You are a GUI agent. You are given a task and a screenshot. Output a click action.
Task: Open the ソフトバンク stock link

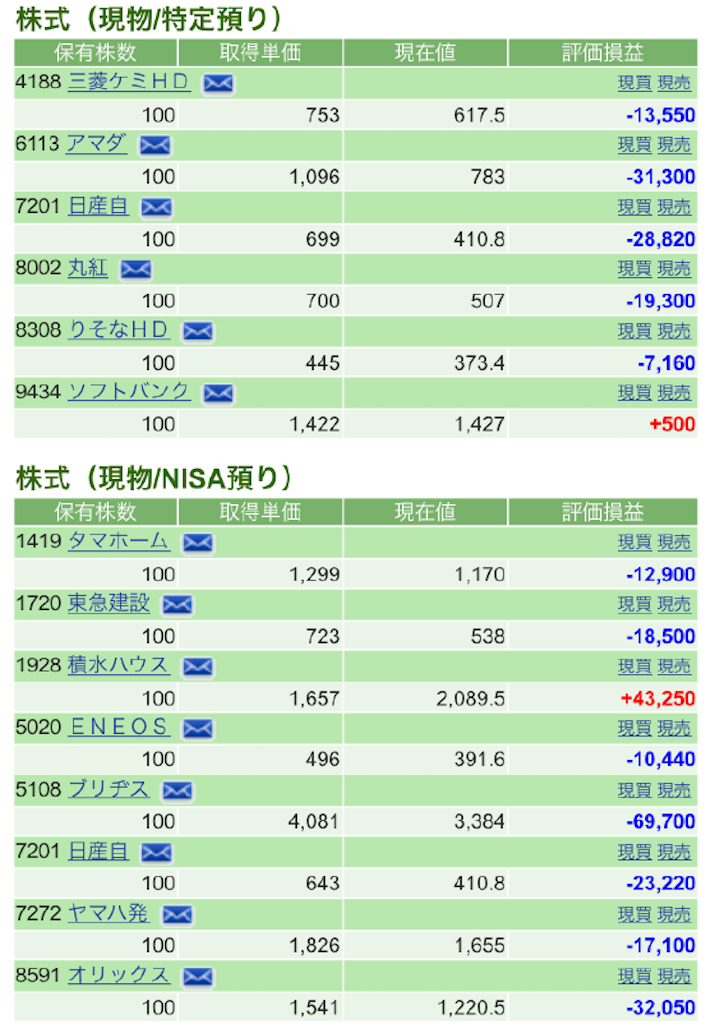[x=129, y=392]
